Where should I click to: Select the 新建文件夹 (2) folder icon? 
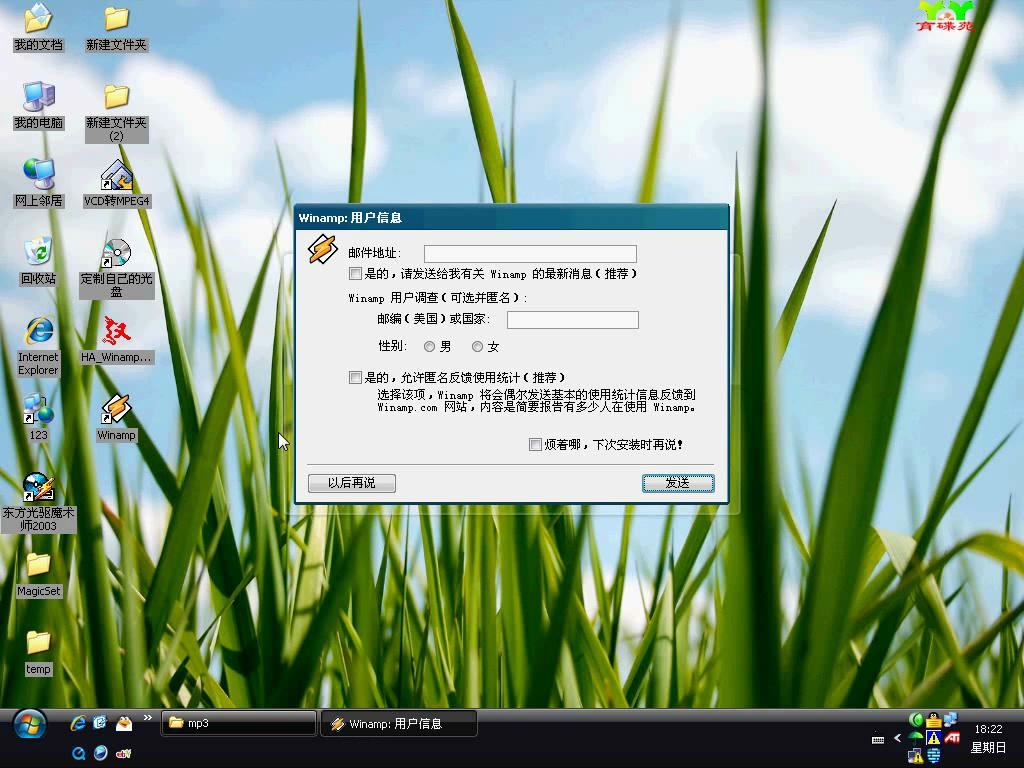pos(116,112)
